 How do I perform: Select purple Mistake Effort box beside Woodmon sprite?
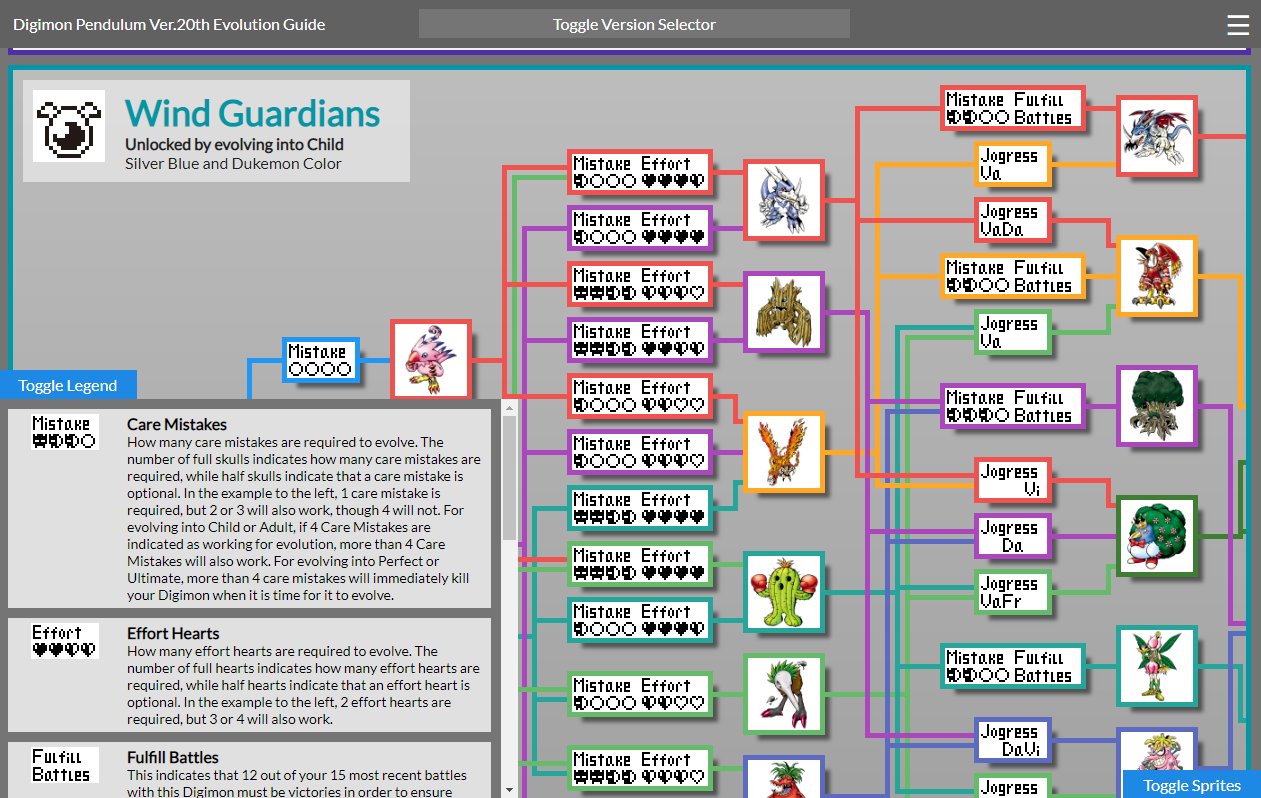pos(640,341)
